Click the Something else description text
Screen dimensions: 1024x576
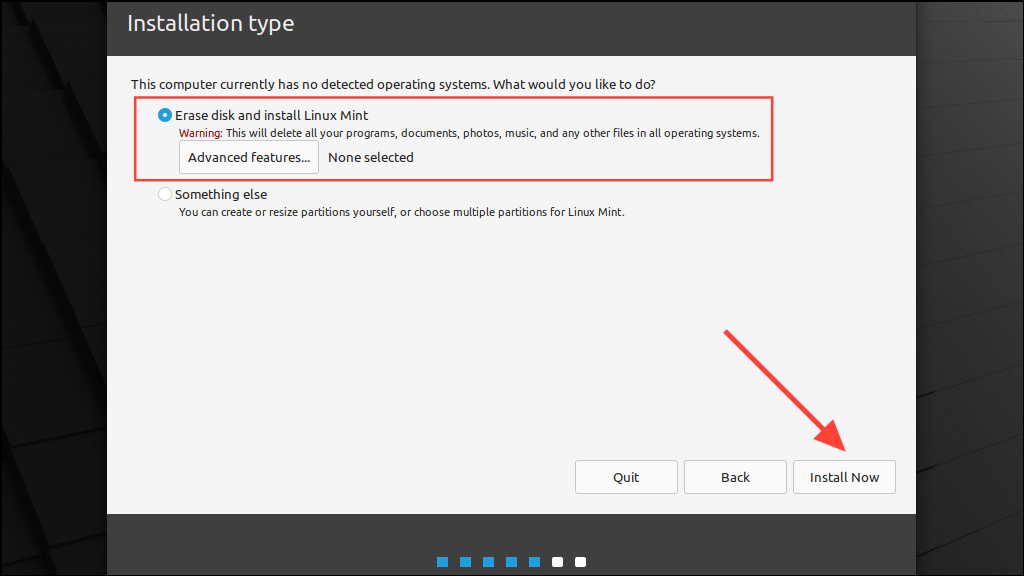(399, 212)
